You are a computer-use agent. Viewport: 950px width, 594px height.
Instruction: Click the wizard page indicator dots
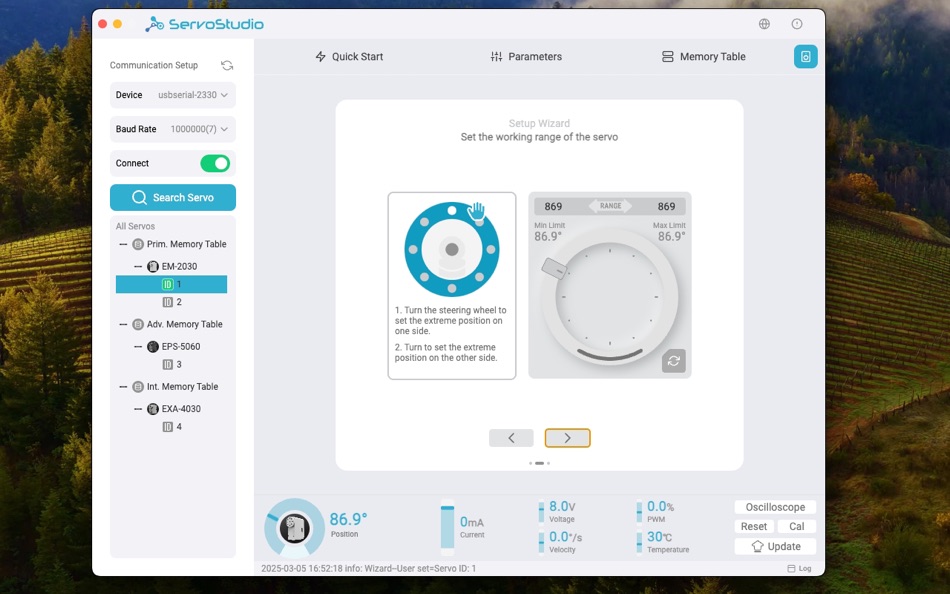click(x=539, y=463)
